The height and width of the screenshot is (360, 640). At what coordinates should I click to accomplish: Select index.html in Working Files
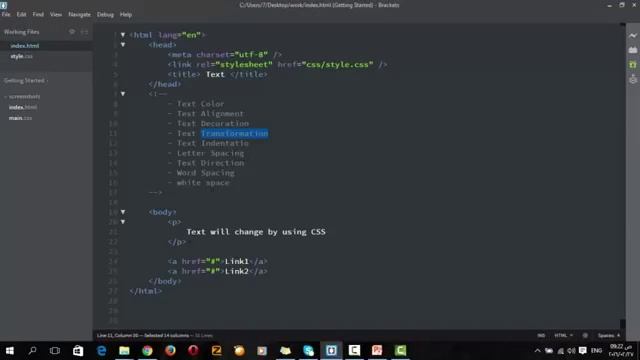point(25,46)
